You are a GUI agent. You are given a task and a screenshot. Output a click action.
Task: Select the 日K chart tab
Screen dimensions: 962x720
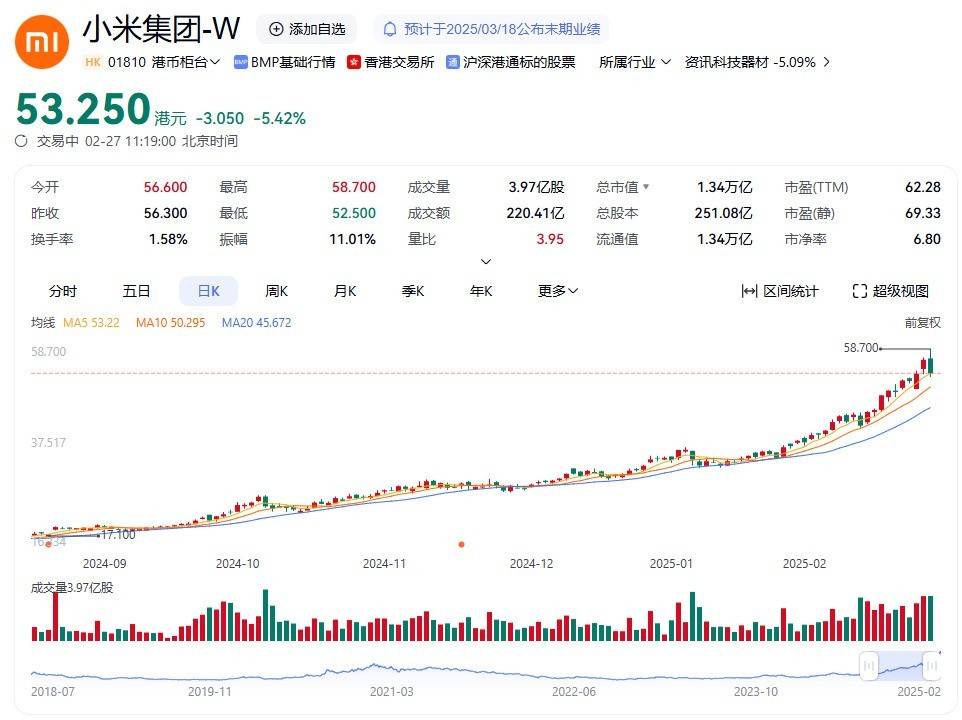(x=209, y=291)
